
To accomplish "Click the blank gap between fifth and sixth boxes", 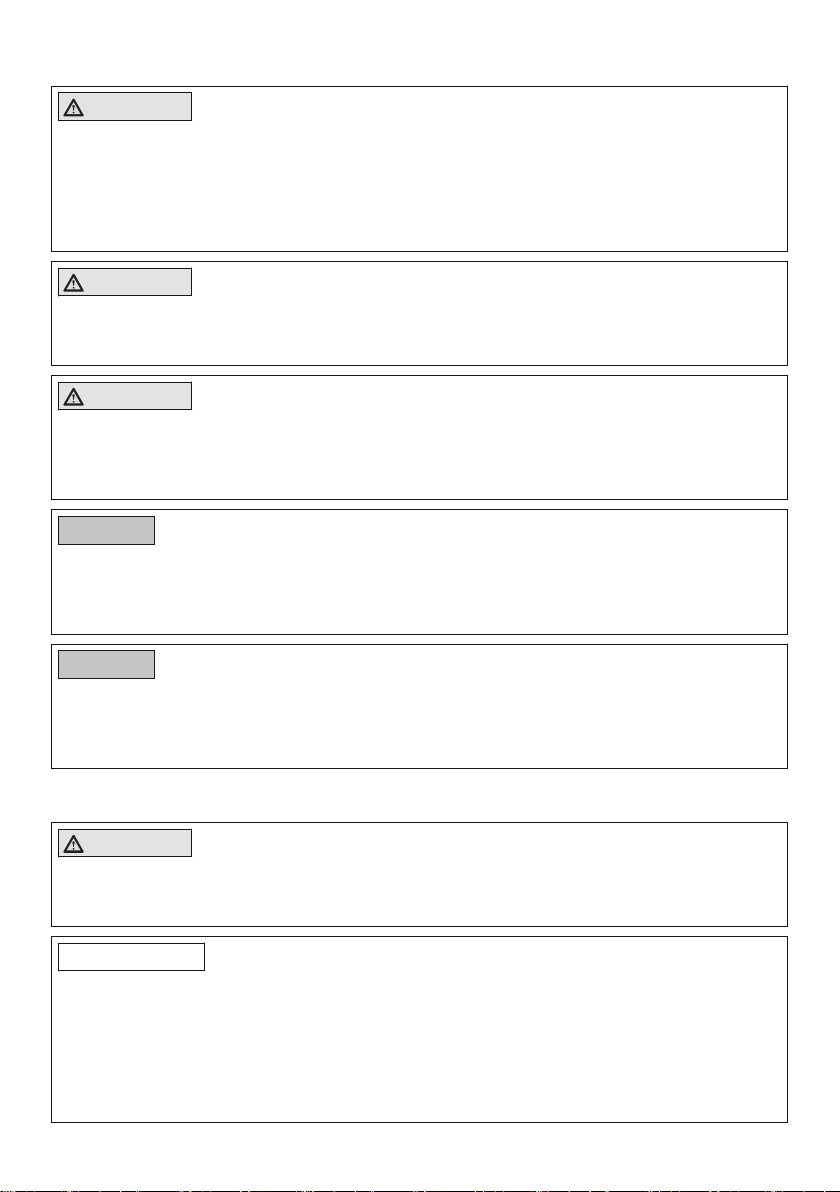I will (419, 795).
